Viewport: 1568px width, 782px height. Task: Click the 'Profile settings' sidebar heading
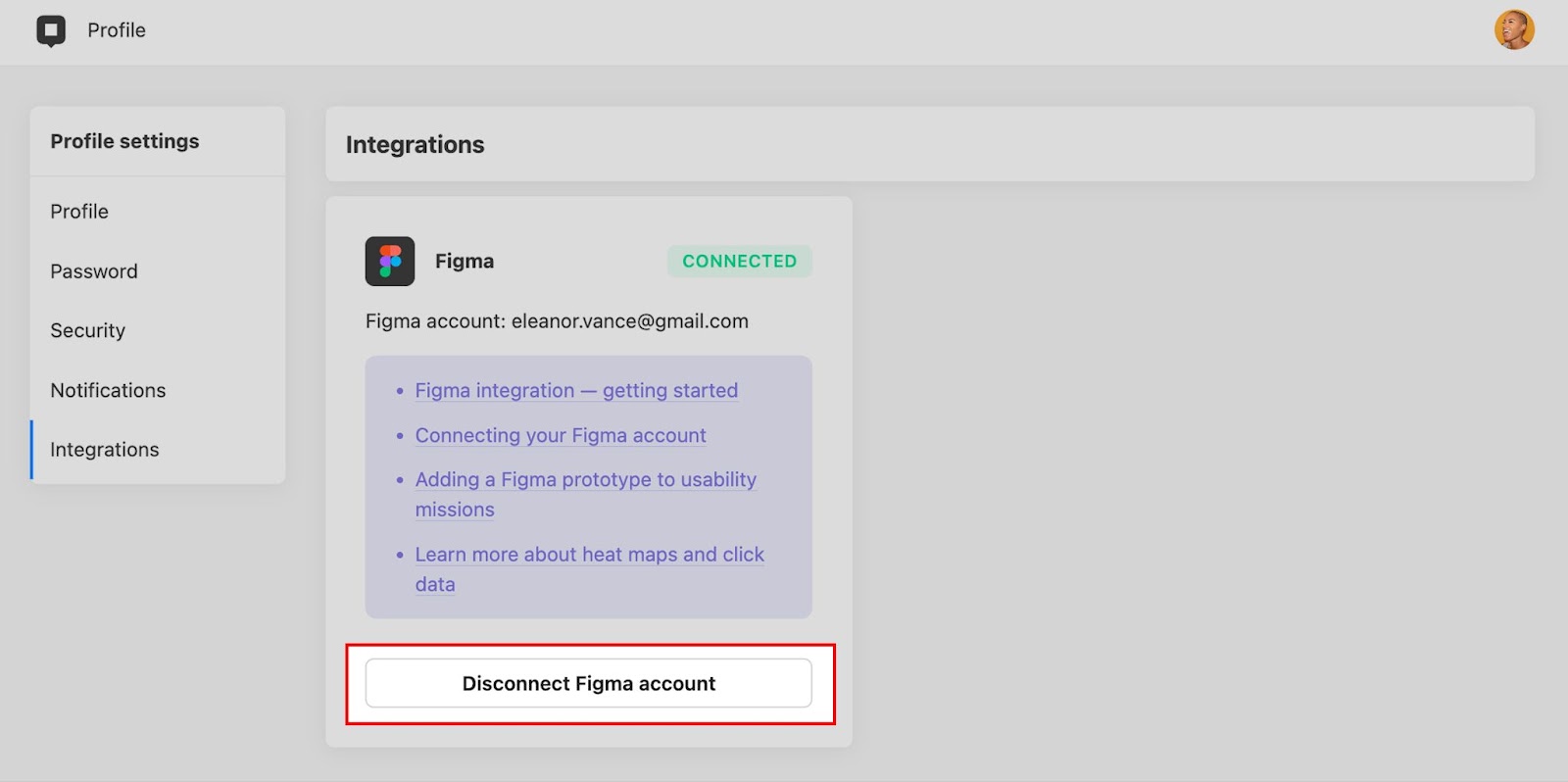coord(124,141)
